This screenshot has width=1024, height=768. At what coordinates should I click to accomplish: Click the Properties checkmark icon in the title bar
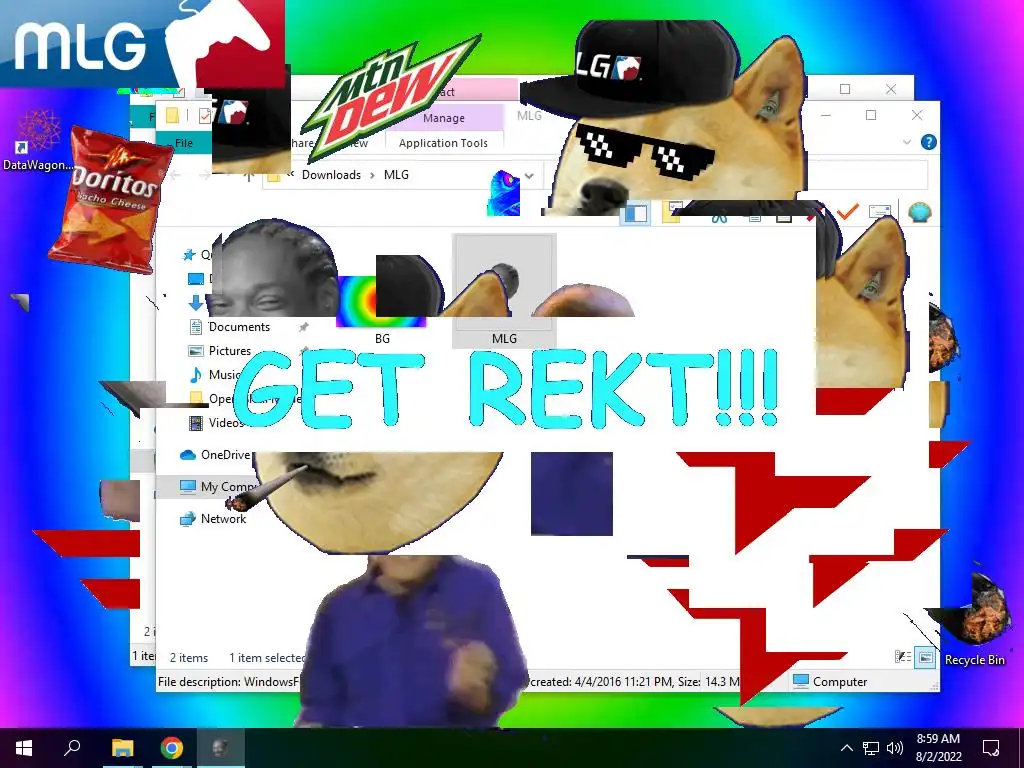(x=205, y=116)
